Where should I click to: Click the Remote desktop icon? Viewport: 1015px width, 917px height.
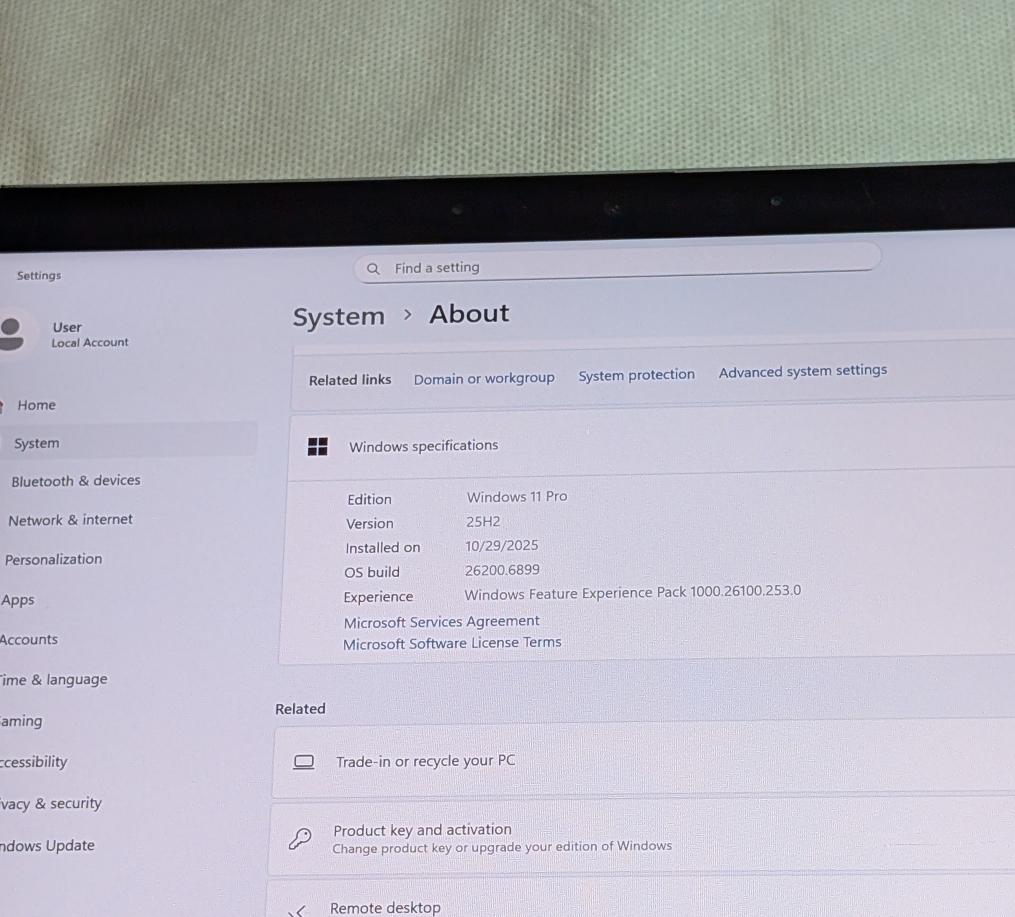(x=297, y=909)
